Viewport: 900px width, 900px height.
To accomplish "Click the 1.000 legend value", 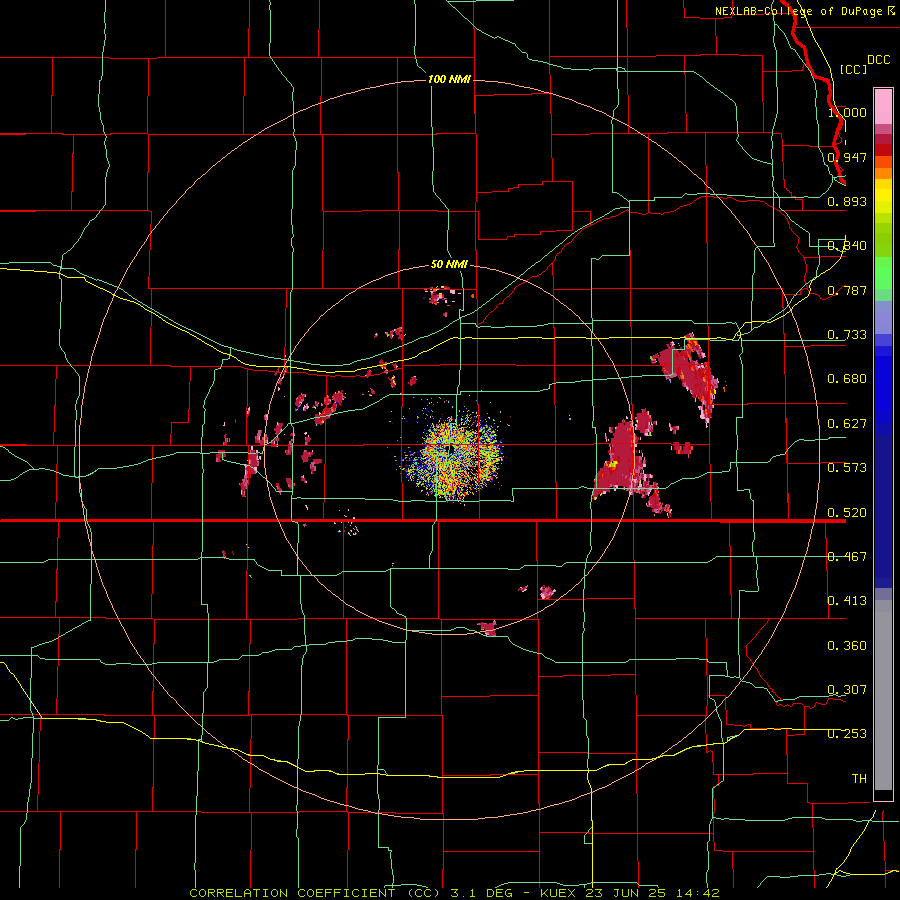I will point(847,112).
